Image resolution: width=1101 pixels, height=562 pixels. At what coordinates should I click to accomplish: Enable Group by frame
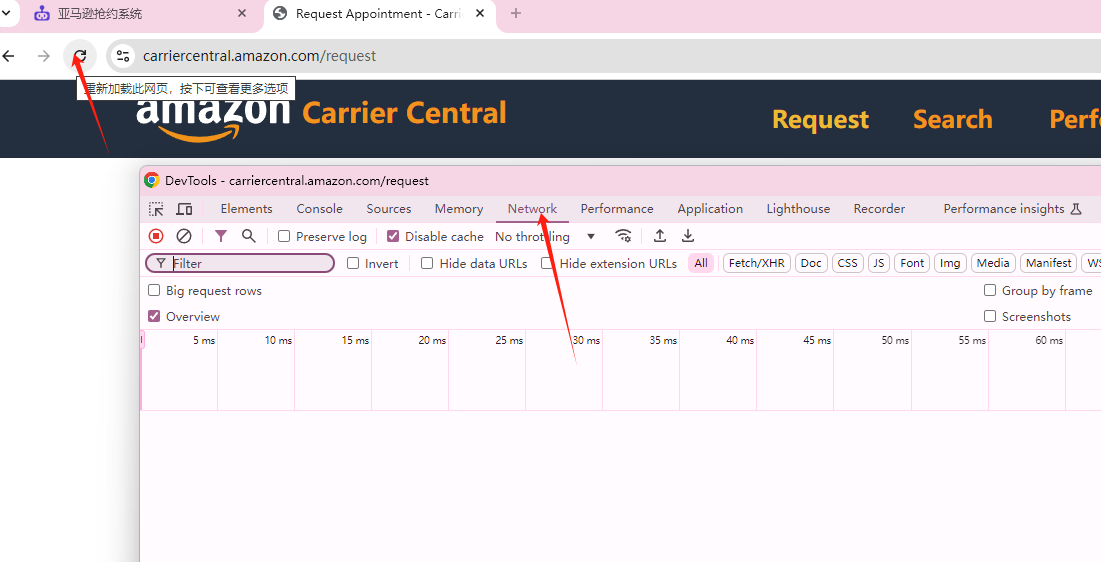point(990,290)
